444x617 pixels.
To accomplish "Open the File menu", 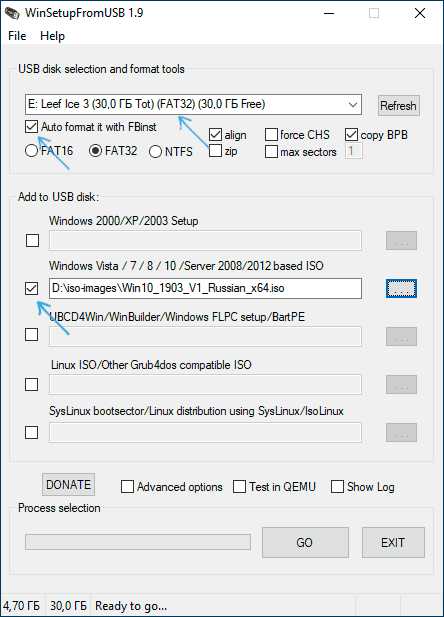I will pos(17,36).
